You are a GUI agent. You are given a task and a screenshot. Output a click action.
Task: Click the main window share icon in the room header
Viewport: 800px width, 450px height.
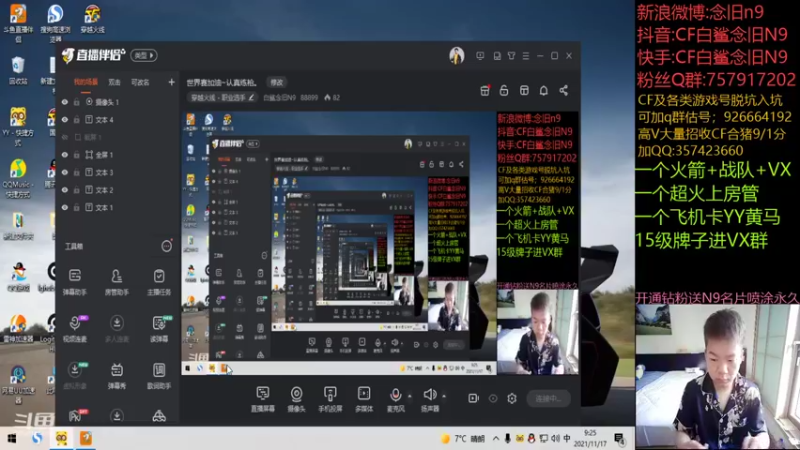(x=563, y=90)
